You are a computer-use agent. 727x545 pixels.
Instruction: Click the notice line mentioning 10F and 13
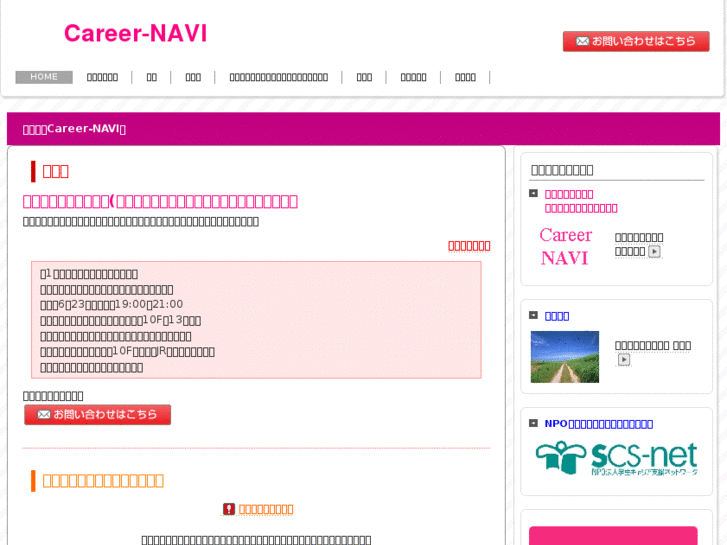(x=121, y=321)
